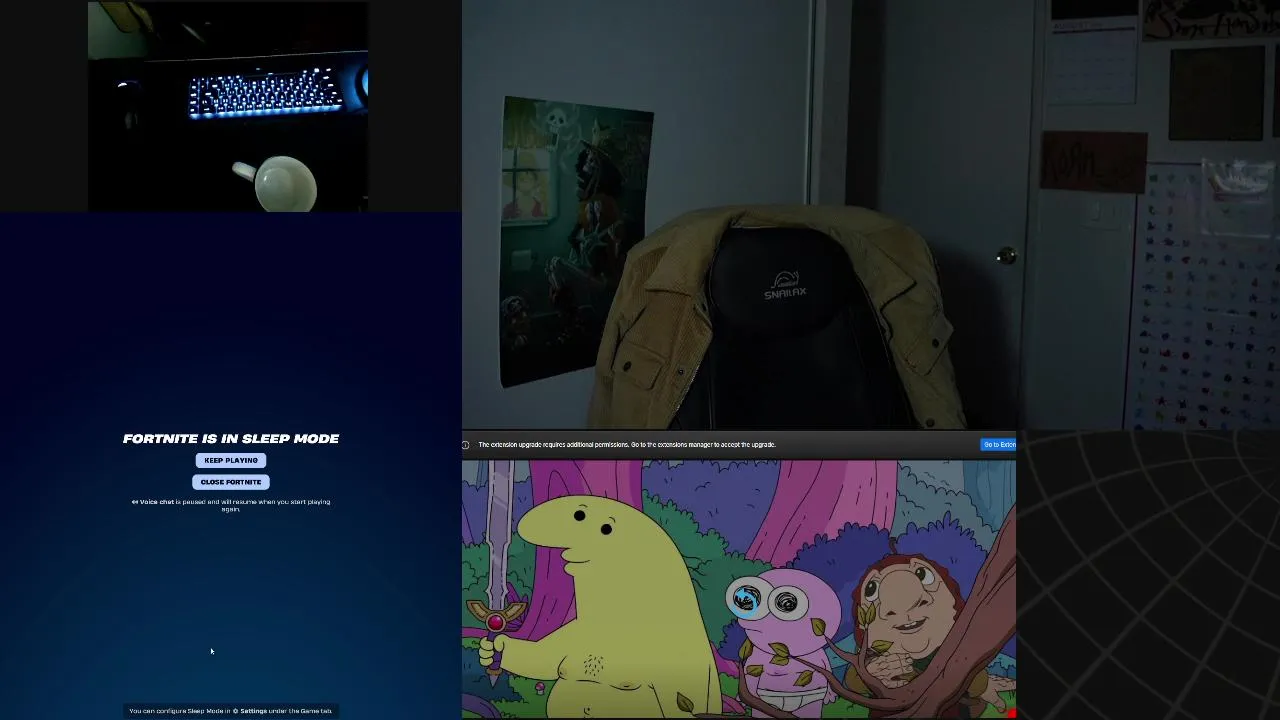Image resolution: width=1280 pixels, height=720 pixels.
Task: Click the info icon on extension upgrade bar
Action: [x=466, y=445]
